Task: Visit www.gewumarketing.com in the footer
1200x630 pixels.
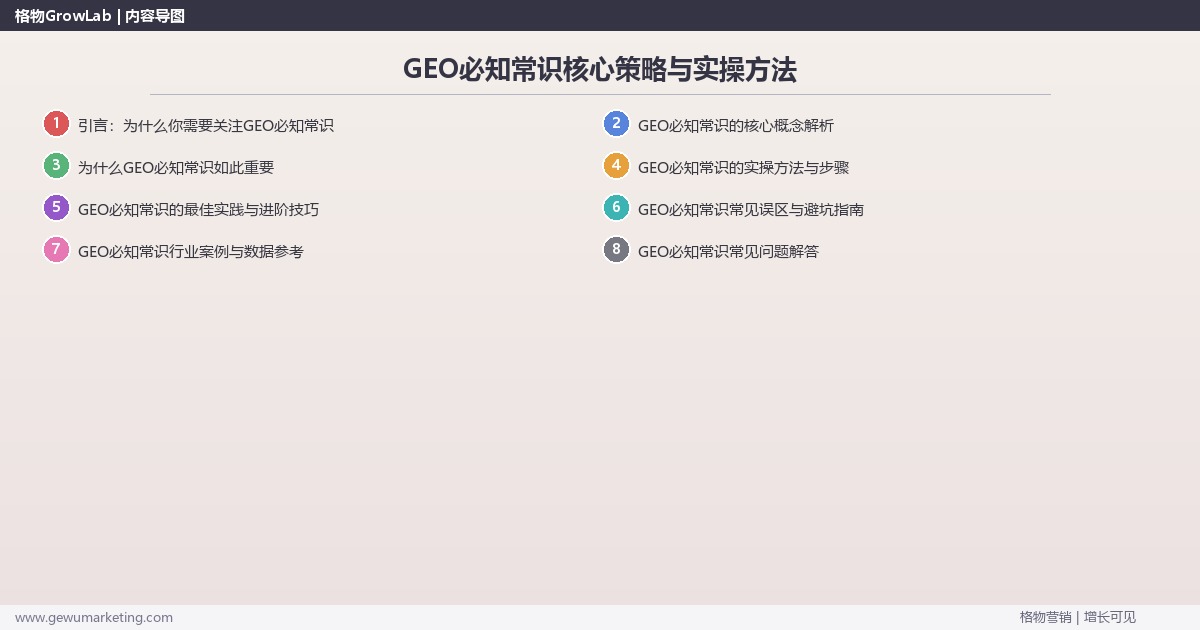Action: (x=94, y=618)
